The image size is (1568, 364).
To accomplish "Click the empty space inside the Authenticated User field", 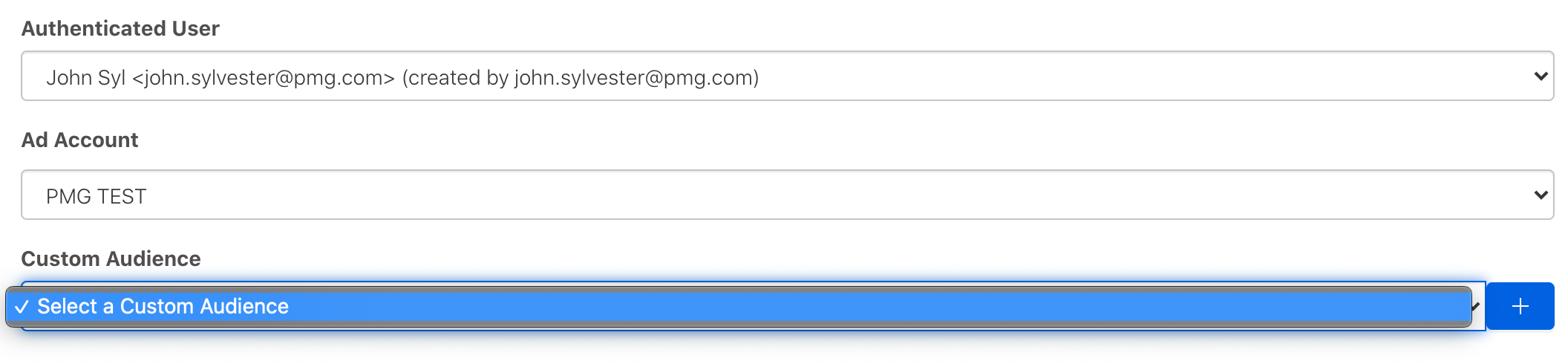I will [1114, 77].
